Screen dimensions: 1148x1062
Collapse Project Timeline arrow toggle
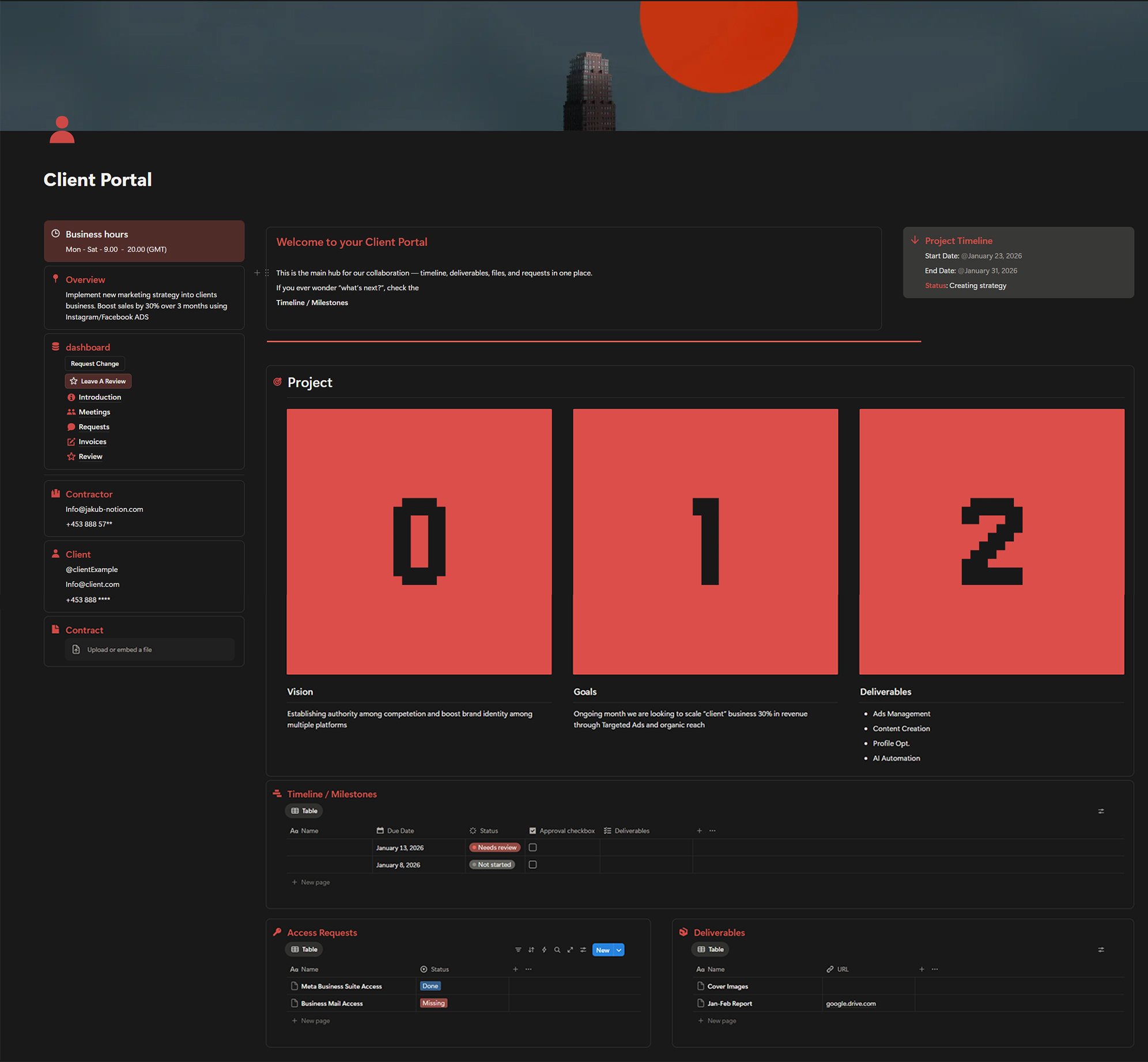pos(915,240)
